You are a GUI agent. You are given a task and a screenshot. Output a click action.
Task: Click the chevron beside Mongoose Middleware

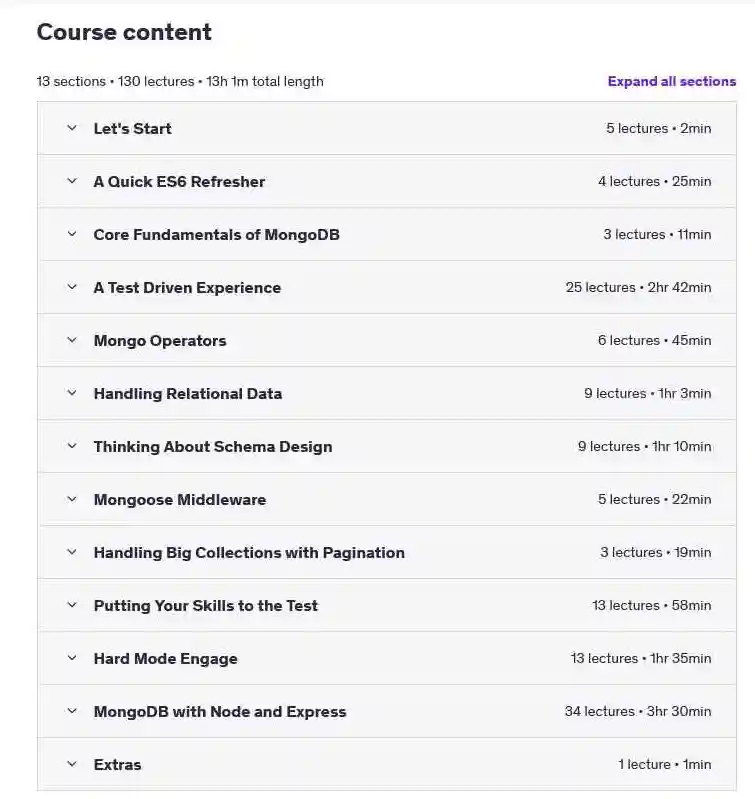point(72,499)
